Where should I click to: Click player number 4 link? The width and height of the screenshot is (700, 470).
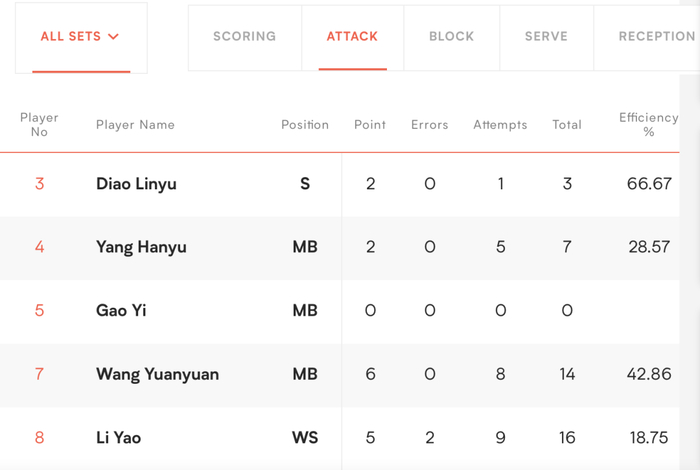(x=40, y=247)
